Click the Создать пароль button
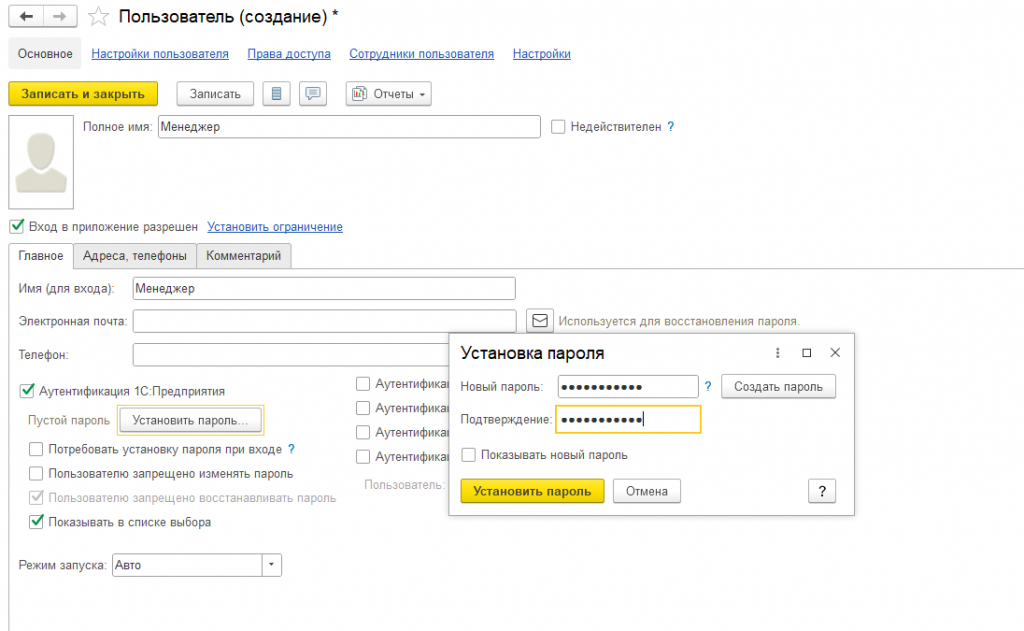This screenshot has height=631, width=1024. click(778, 387)
